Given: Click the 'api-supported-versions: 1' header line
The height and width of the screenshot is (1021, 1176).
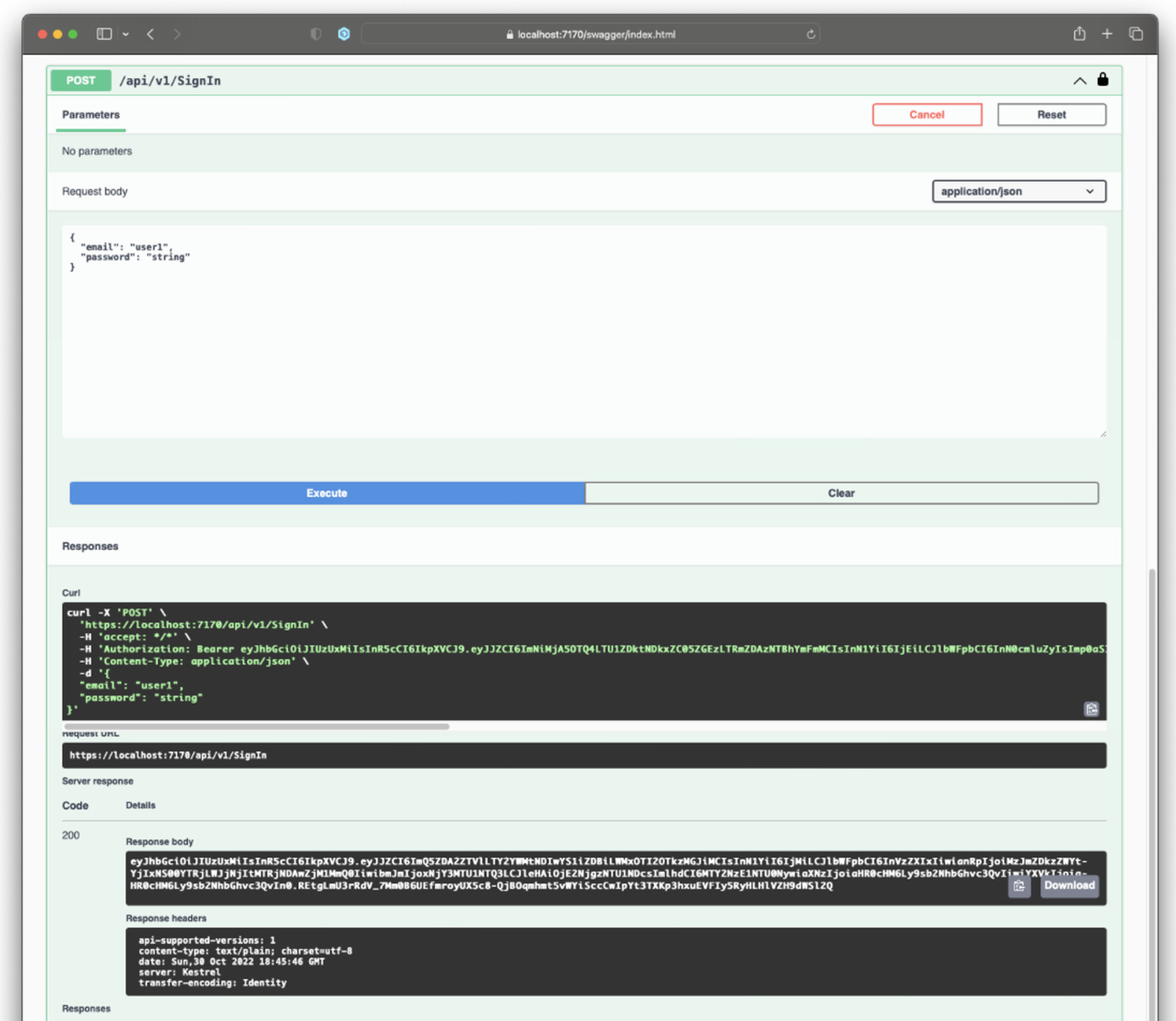Looking at the screenshot, I should pyautogui.click(x=207, y=940).
